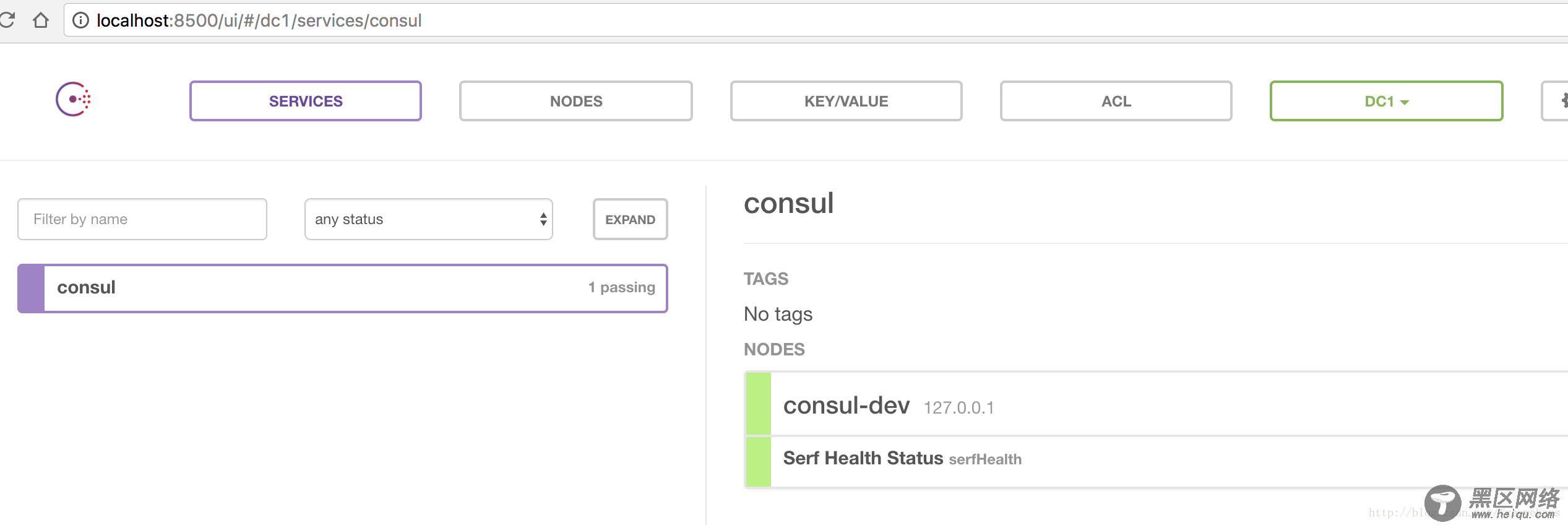Click the EXPAND button
This screenshot has width=1568, height=525.
(630, 219)
